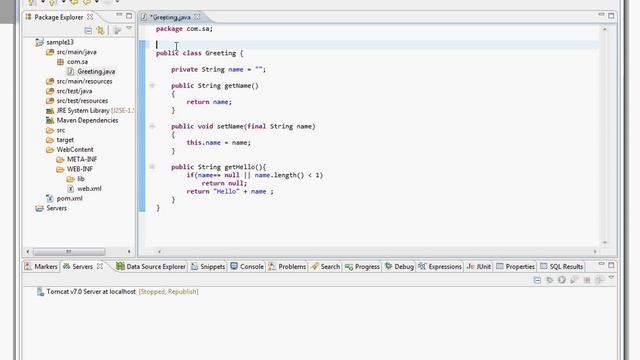
Task: Select the target folder
Action: click(x=65, y=140)
